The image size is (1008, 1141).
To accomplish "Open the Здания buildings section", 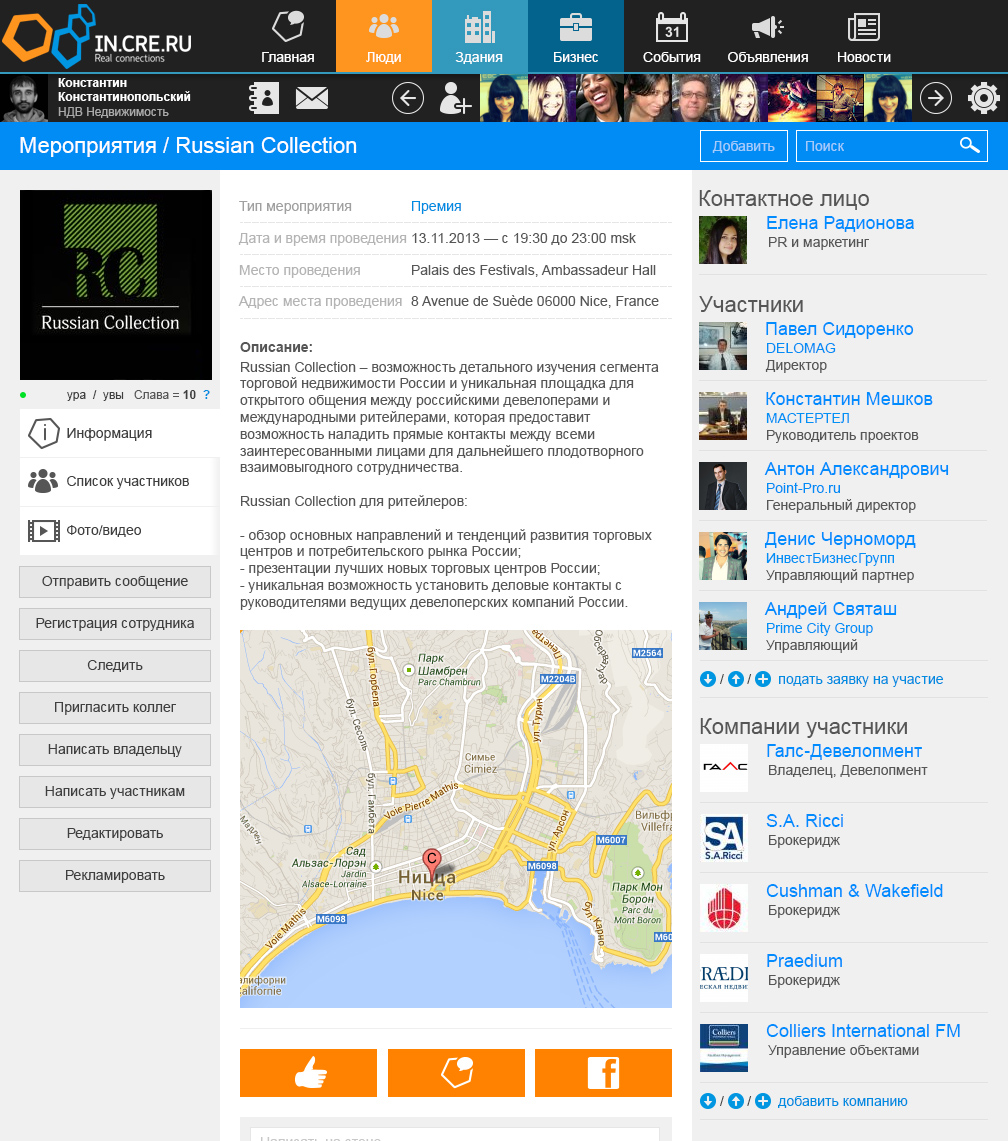I will click(480, 36).
